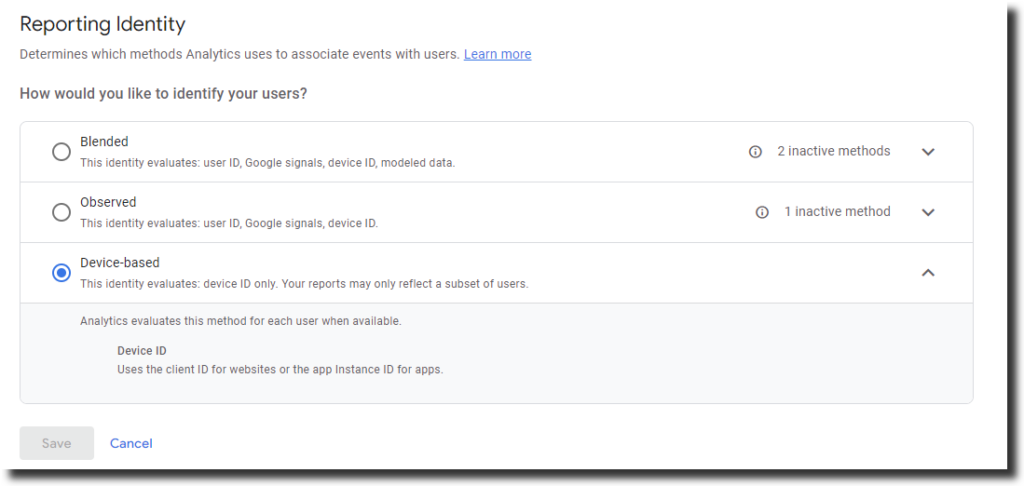Click the Blended option title
The width and height of the screenshot is (1024, 486).
point(104,142)
